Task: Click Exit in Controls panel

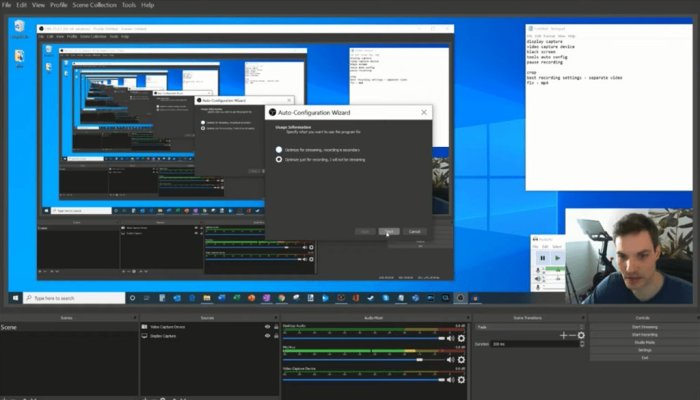Action: 645,358
